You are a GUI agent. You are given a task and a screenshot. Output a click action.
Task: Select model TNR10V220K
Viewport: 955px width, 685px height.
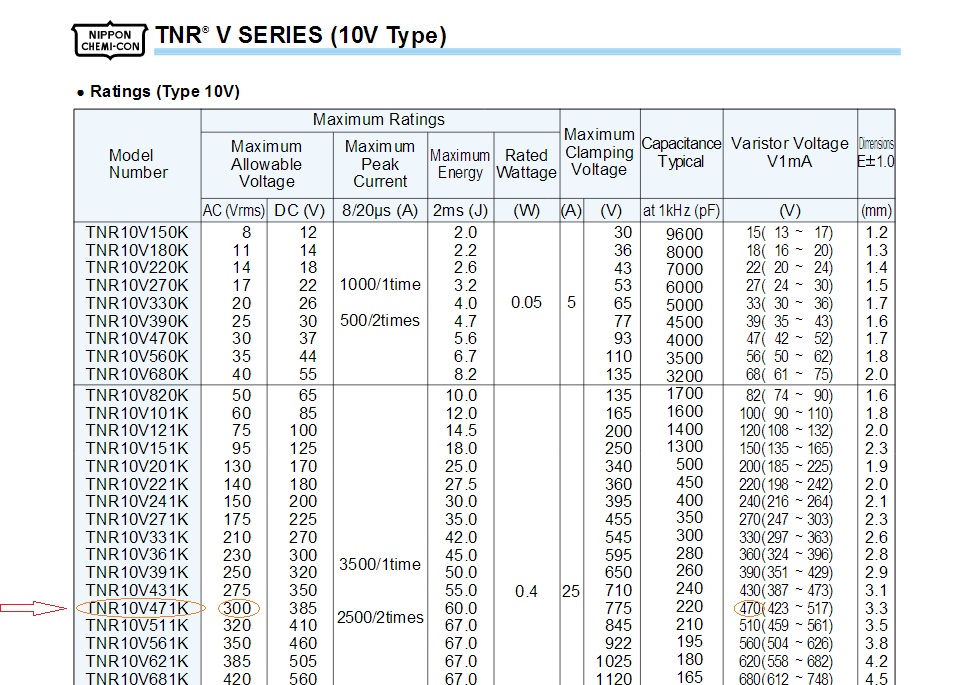[x=137, y=268]
